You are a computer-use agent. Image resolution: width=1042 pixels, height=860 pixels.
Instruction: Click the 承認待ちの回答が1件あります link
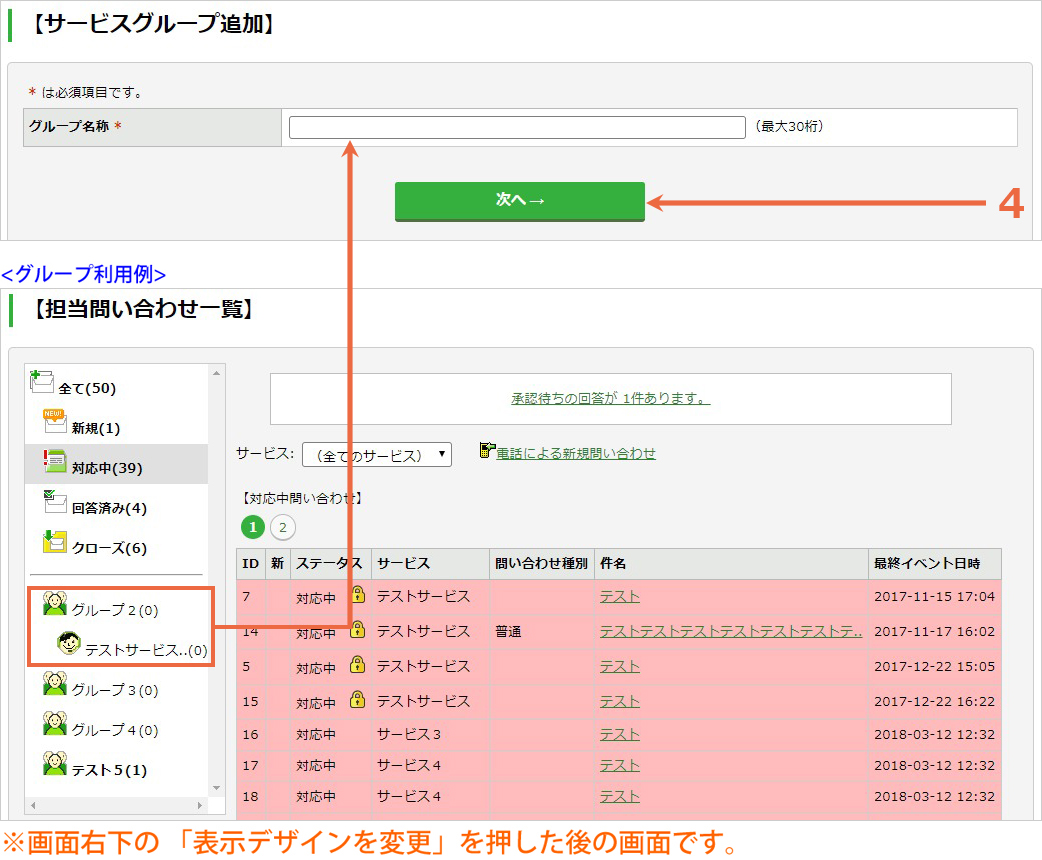coord(611,398)
